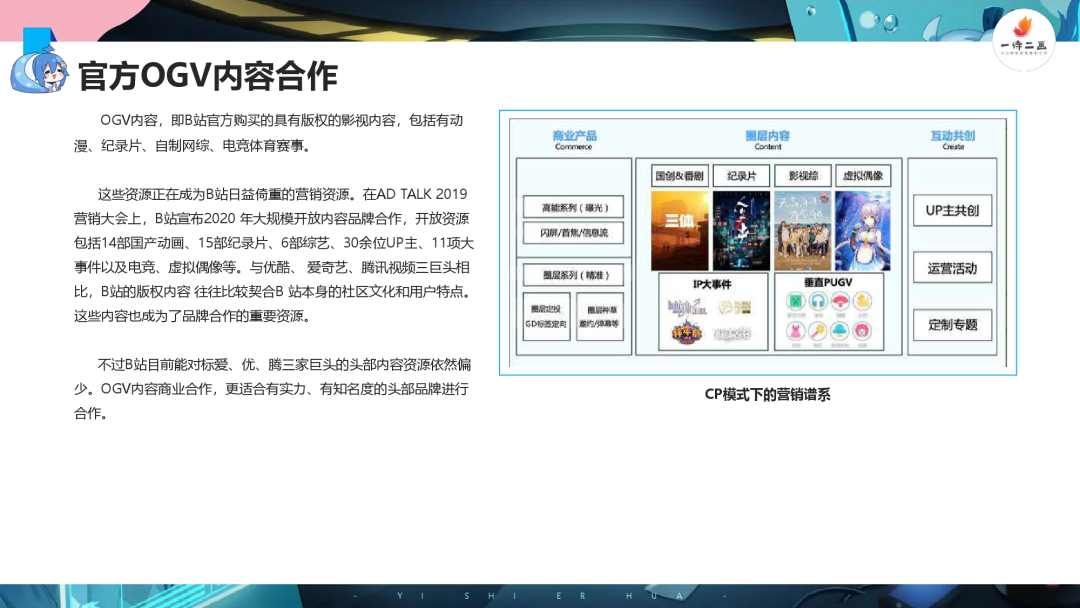The height and width of the screenshot is (608, 1080).
Task: Click the 国创&番剧 category box
Action: pyautogui.click(x=679, y=176)
